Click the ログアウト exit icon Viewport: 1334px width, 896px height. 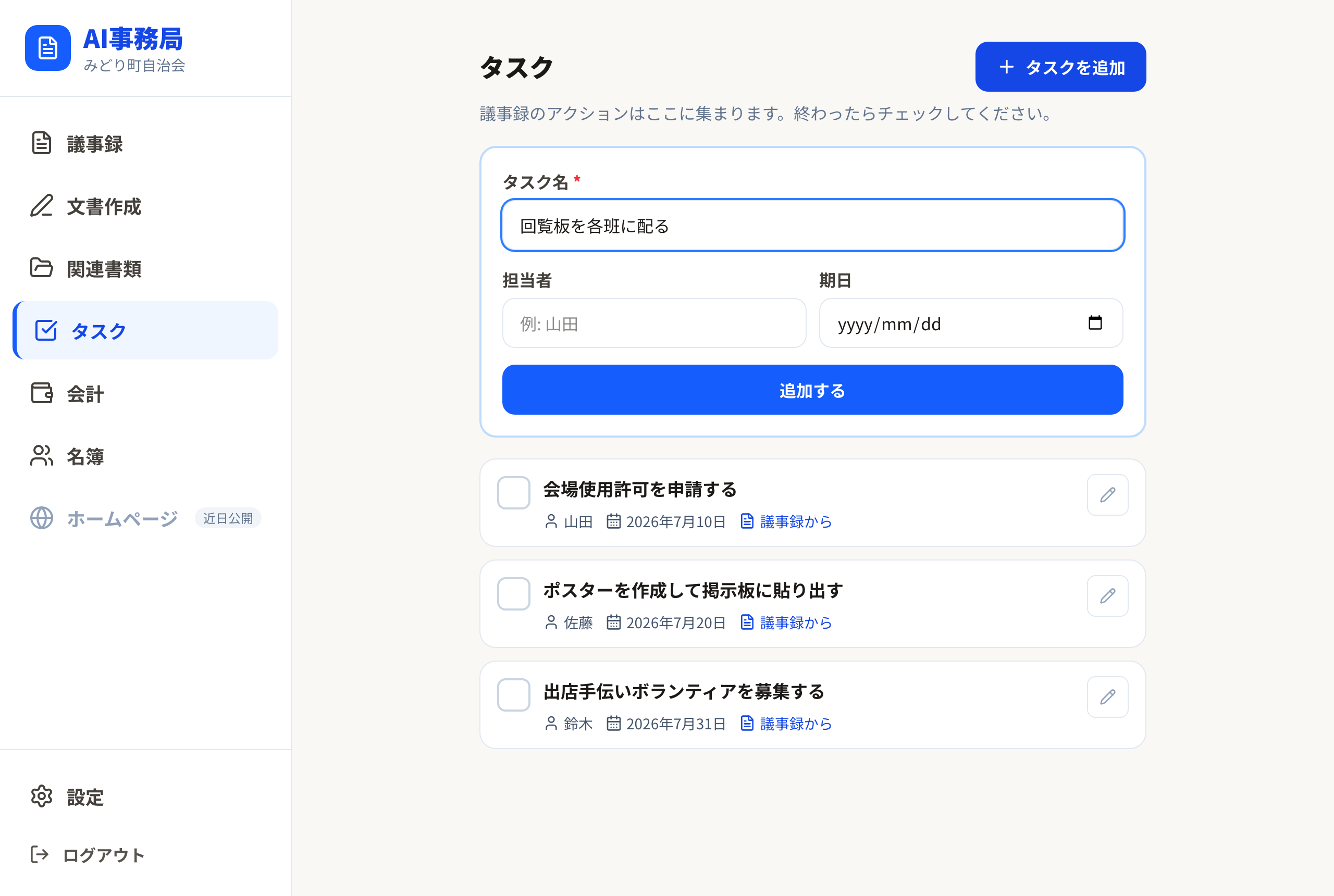(x=40, y=854)
